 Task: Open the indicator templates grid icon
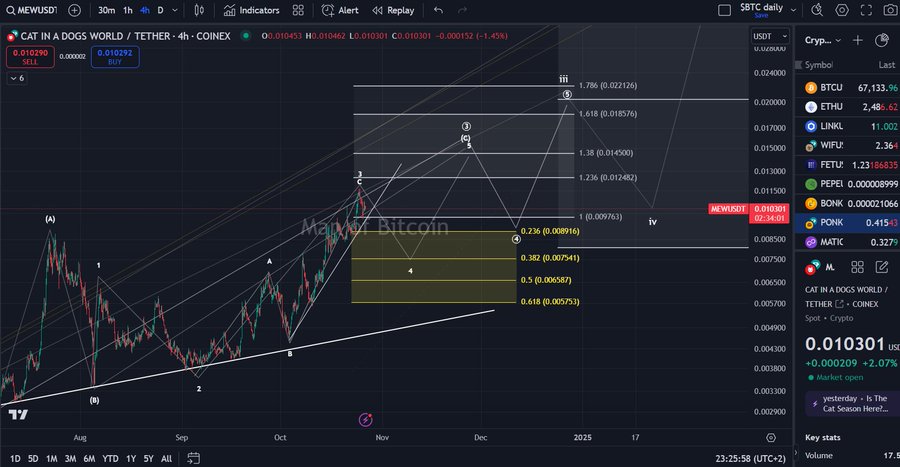pos(298,10)
